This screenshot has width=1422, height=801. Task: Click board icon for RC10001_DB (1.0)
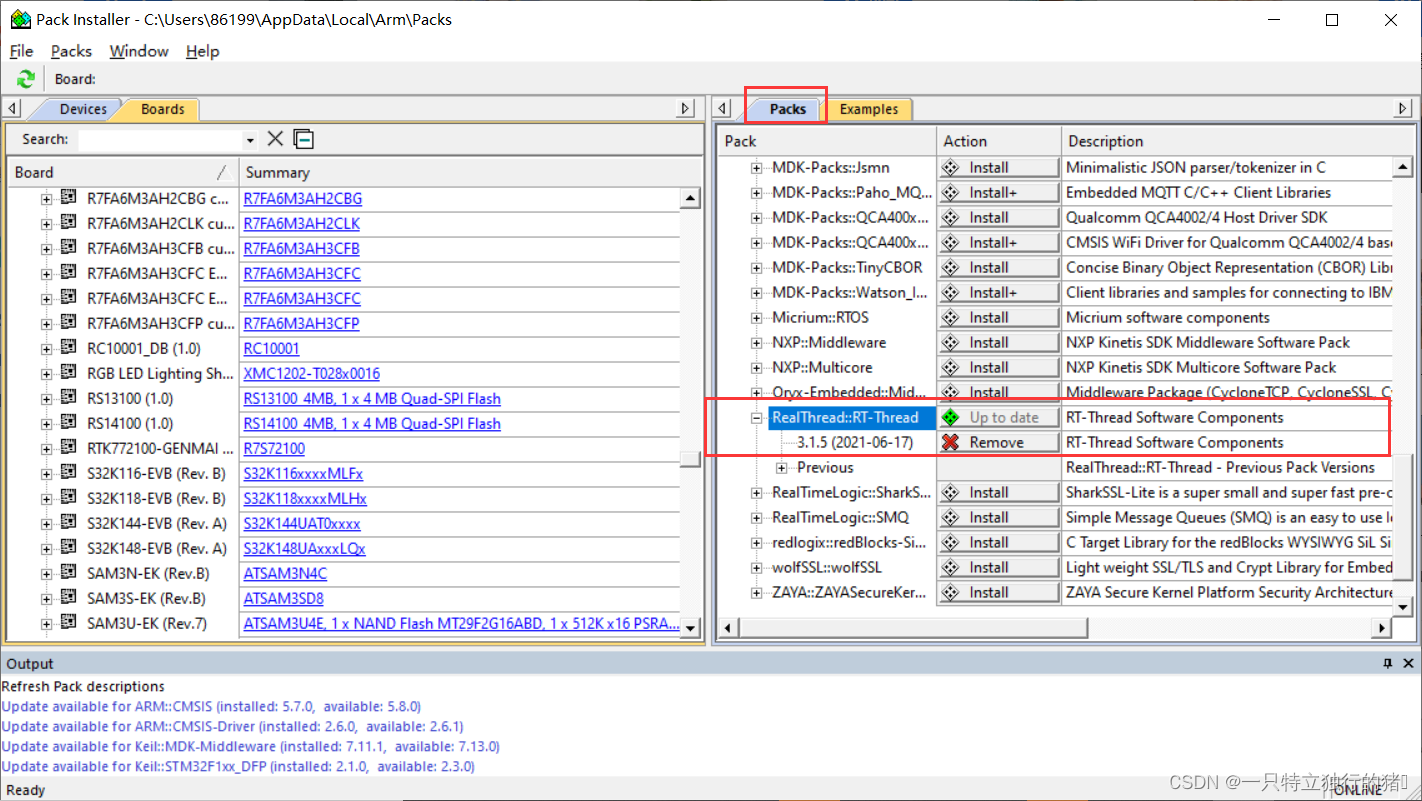pyautogui.click(x=69, y=348)
